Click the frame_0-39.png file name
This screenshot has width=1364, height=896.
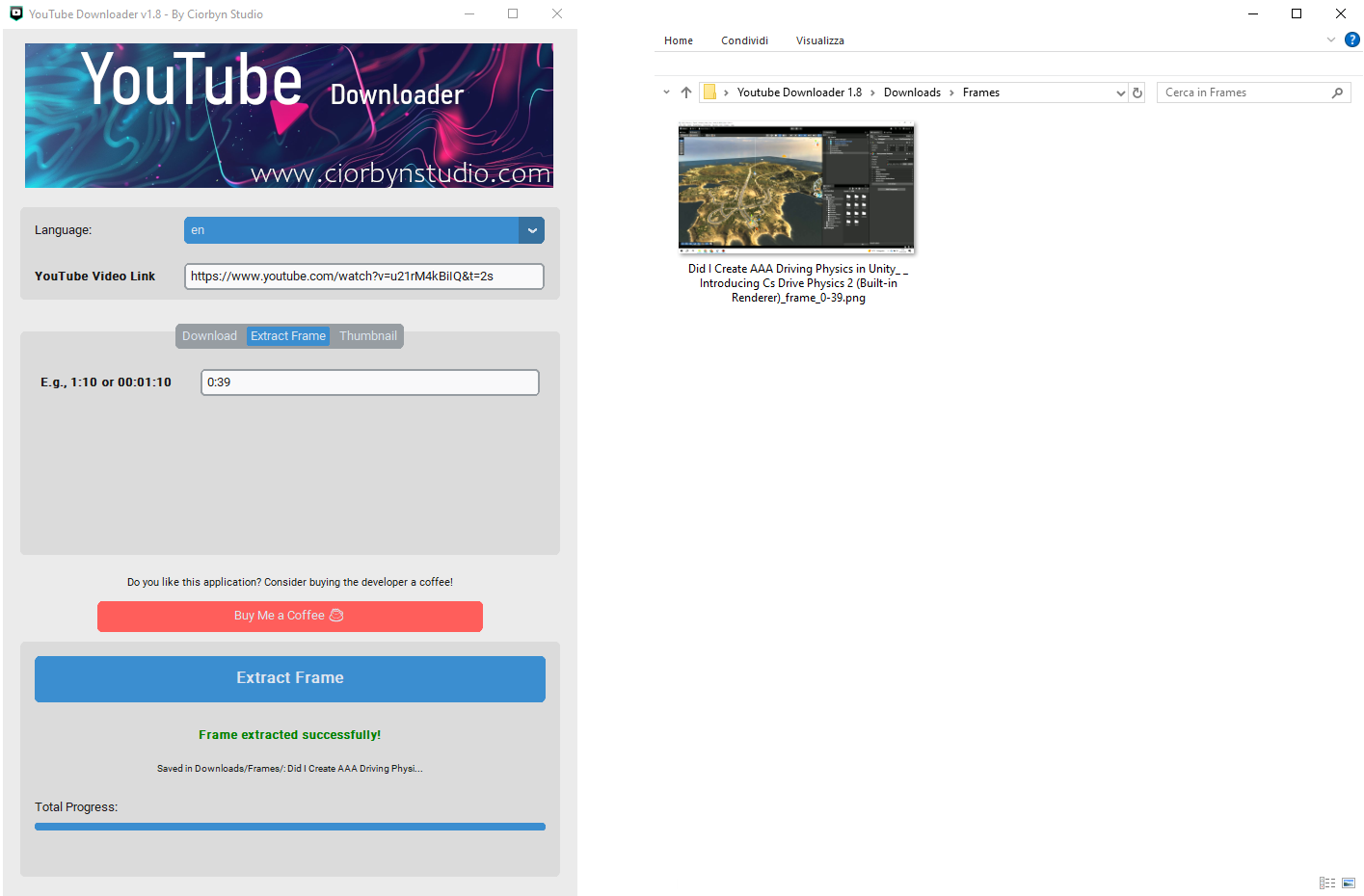(x=798, y=283)
